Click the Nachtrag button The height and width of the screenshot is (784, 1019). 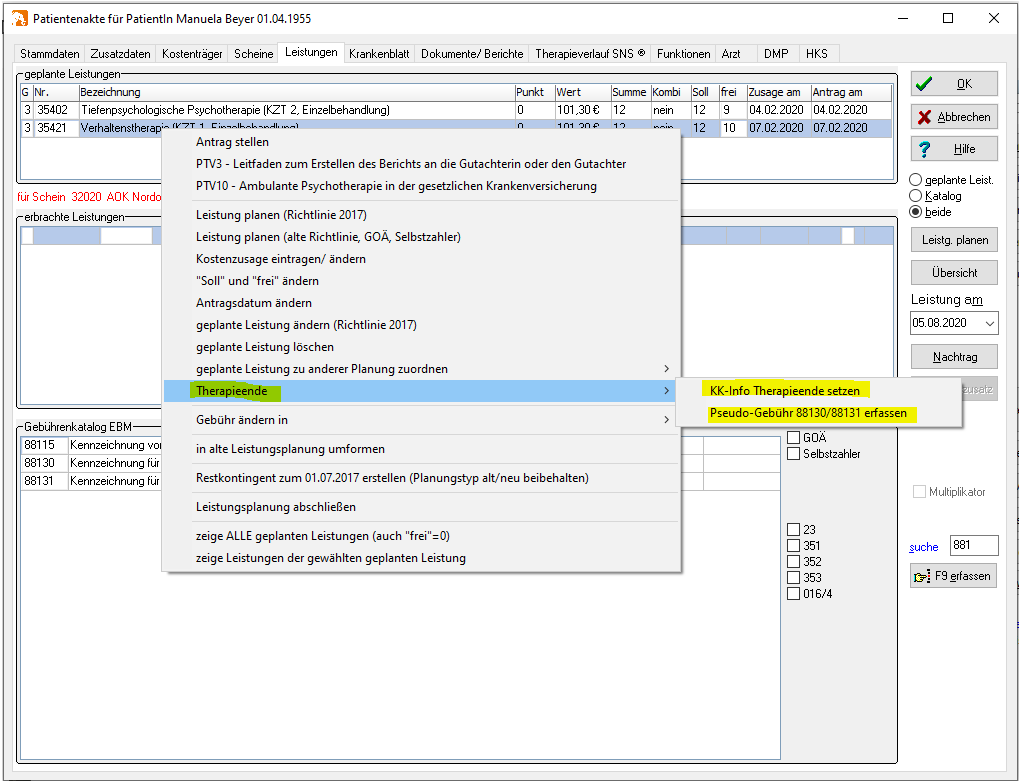(954, 356)
